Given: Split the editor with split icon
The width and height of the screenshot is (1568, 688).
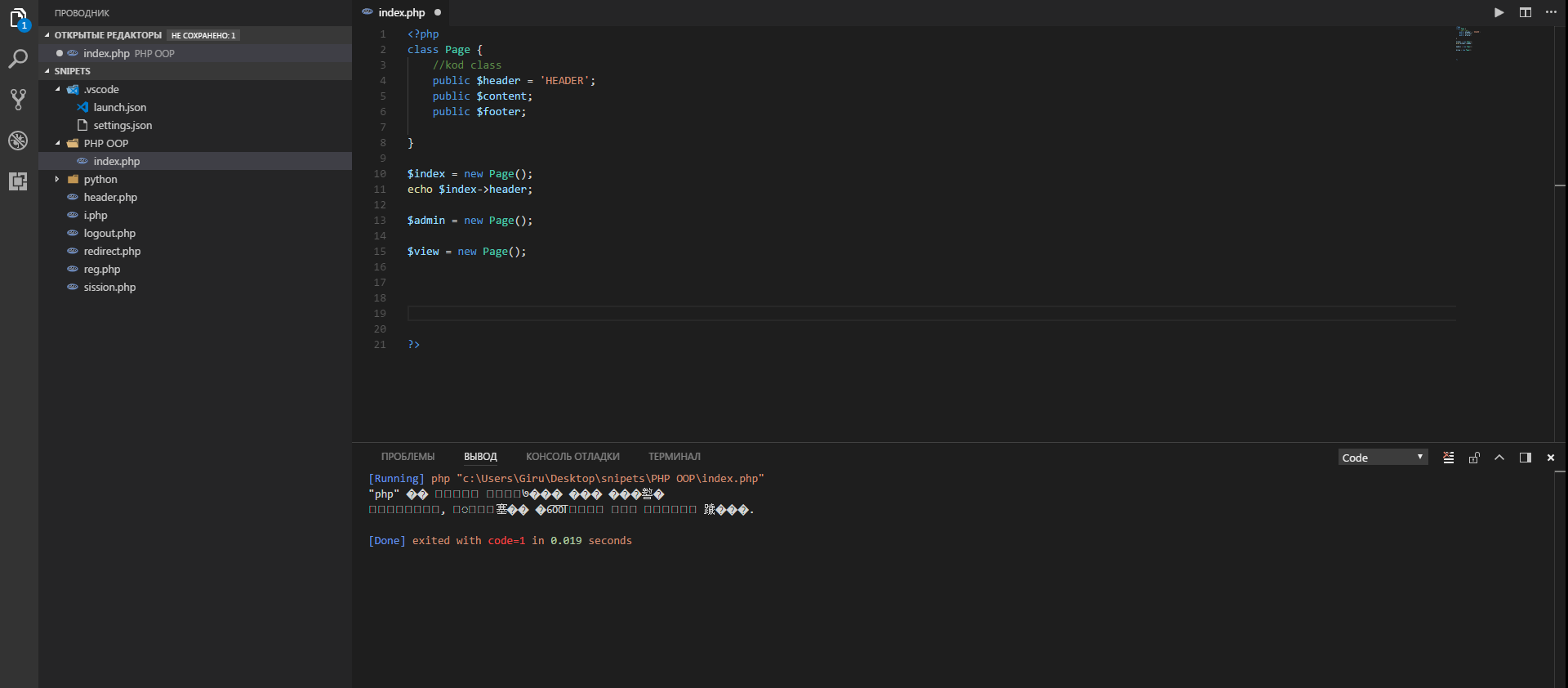Looking at the screenshot, I should (1525, 12).
